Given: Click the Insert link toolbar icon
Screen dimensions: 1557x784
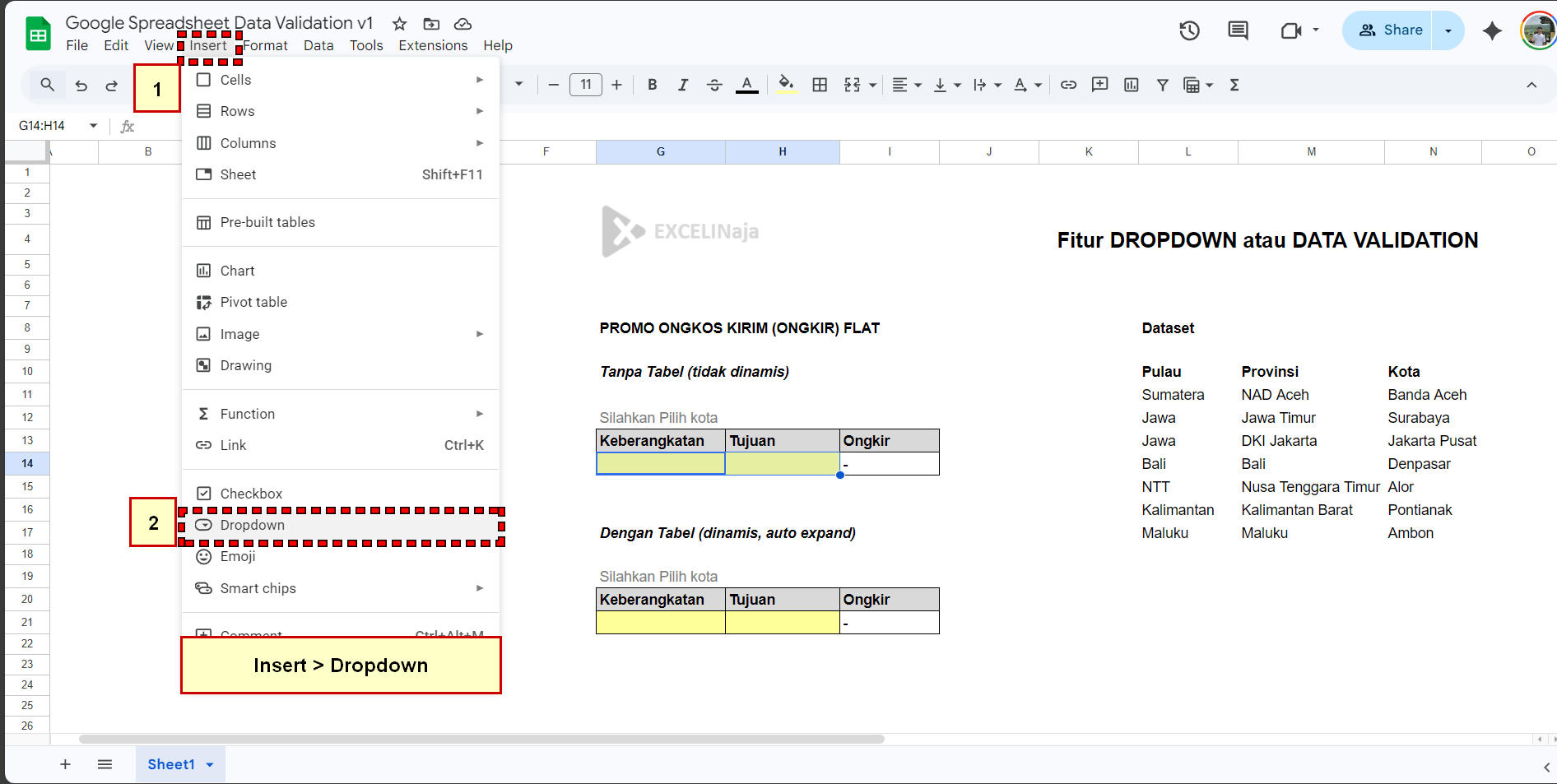Looking at the screenshot, I should point(1068,85).
